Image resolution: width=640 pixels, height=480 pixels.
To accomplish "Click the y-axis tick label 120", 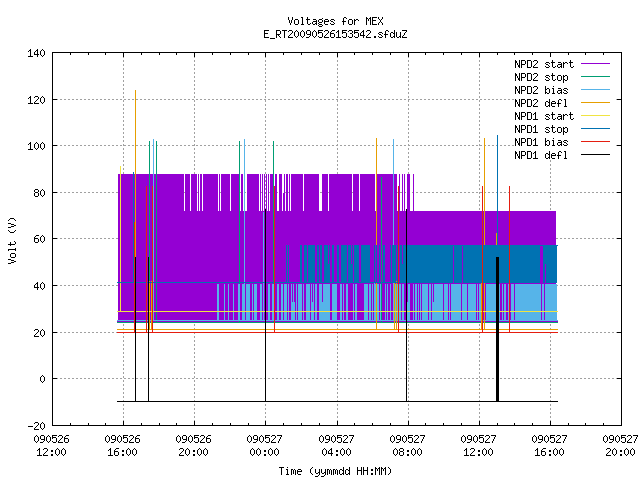I will 36,100.
